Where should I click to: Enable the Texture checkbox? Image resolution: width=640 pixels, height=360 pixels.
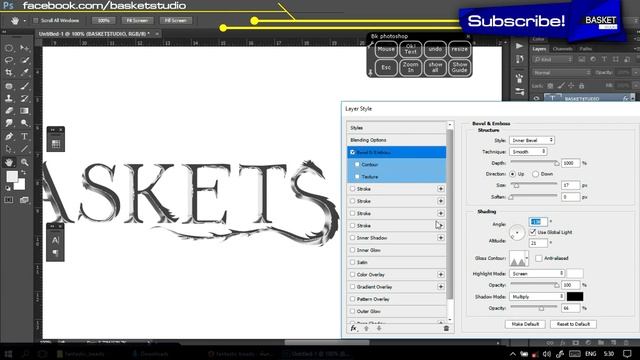[357, 177]
